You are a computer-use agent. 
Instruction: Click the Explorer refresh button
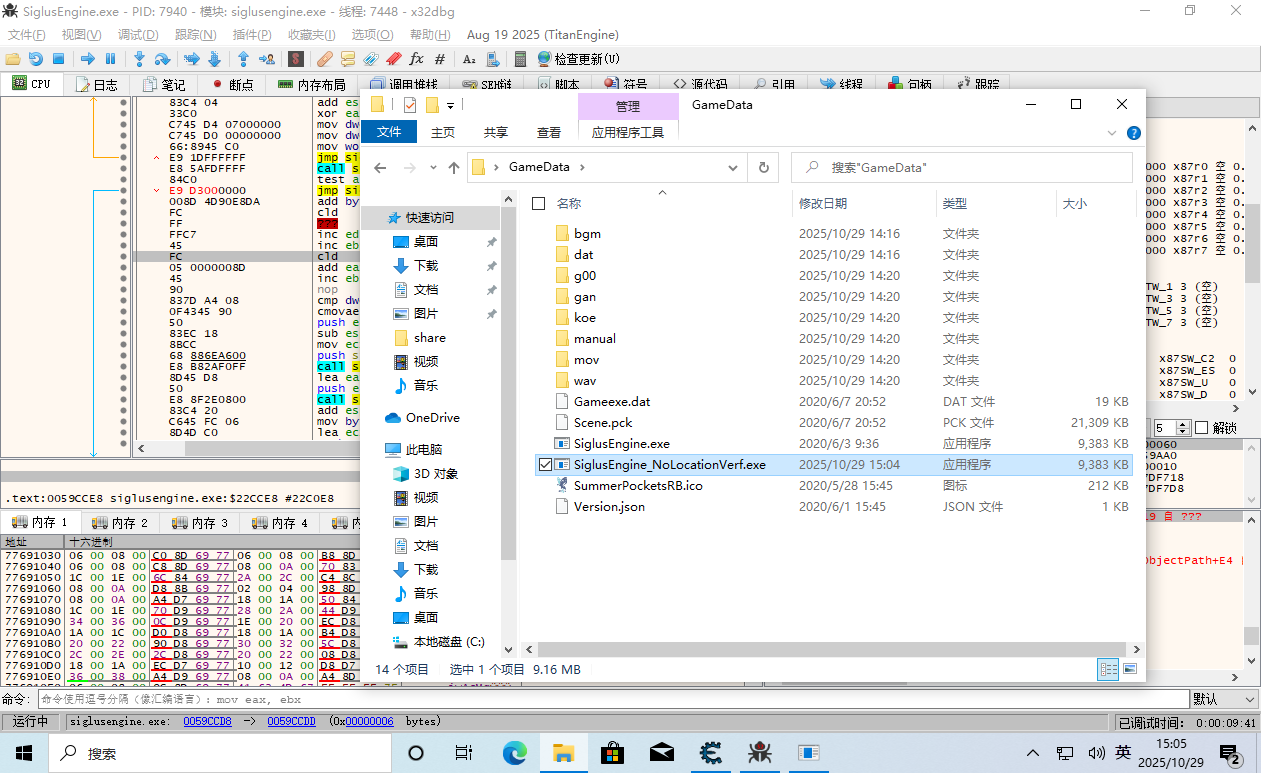click(764, 168)
